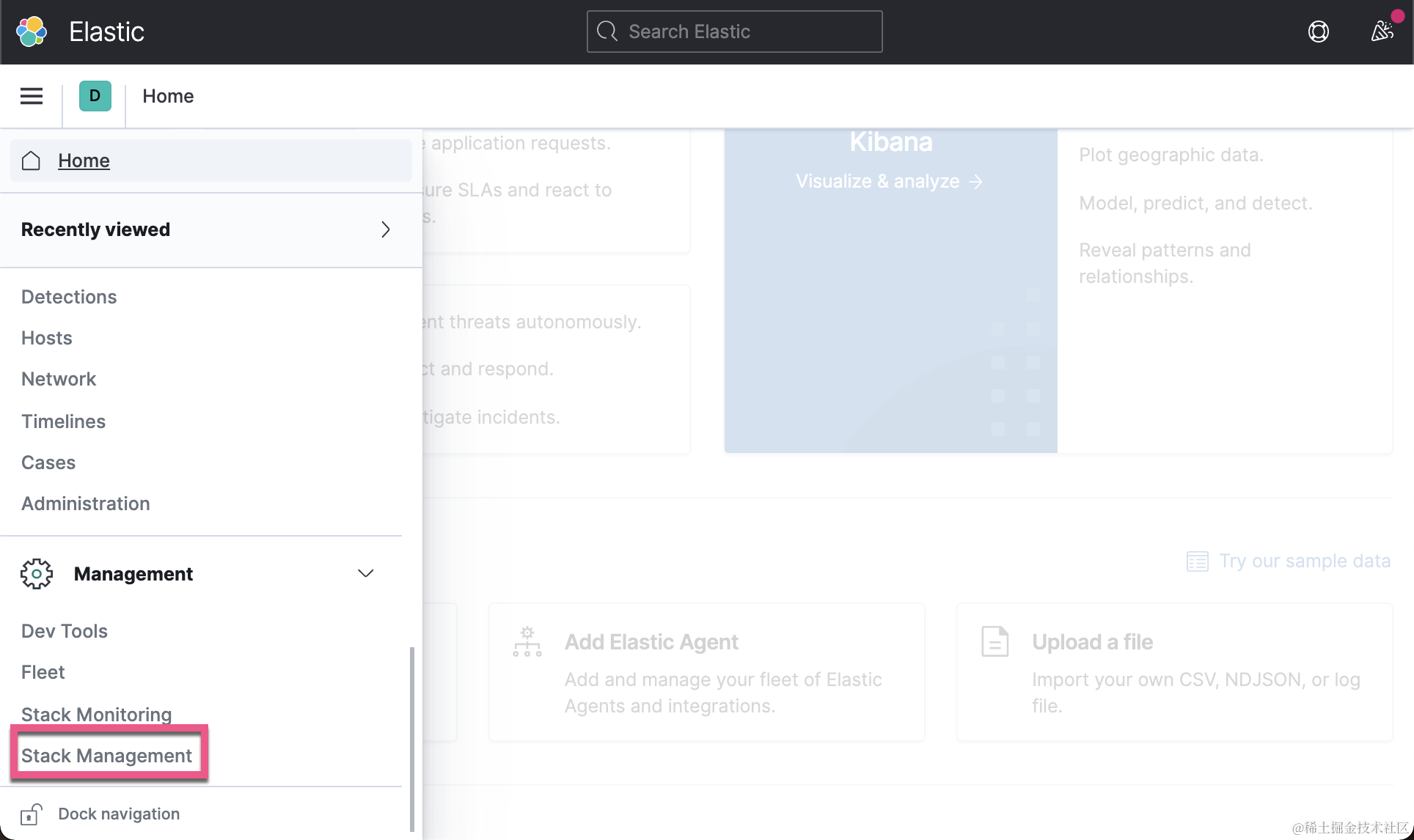The height and width of the screenshot is (840, 1414).
Task: Open Stack Monitoring from the menu
Action: click(x=96, y=714)
